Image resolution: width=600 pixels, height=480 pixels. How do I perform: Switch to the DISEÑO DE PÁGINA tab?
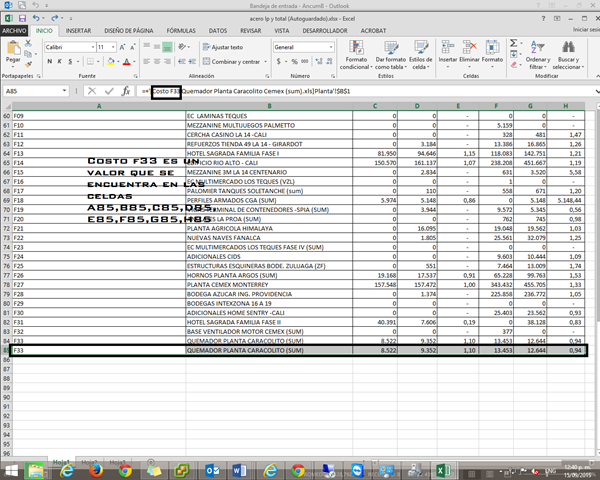point(129,31)
